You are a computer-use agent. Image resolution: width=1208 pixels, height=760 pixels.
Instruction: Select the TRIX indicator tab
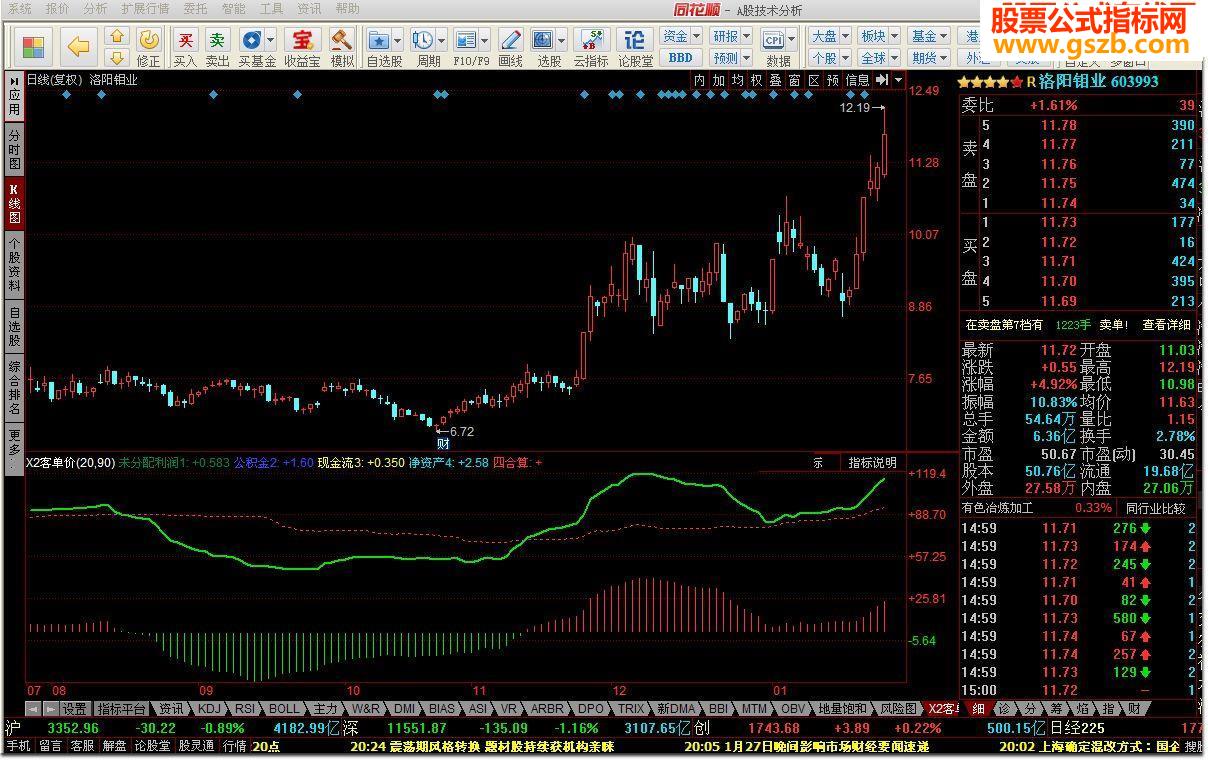[x=631, y=709]
